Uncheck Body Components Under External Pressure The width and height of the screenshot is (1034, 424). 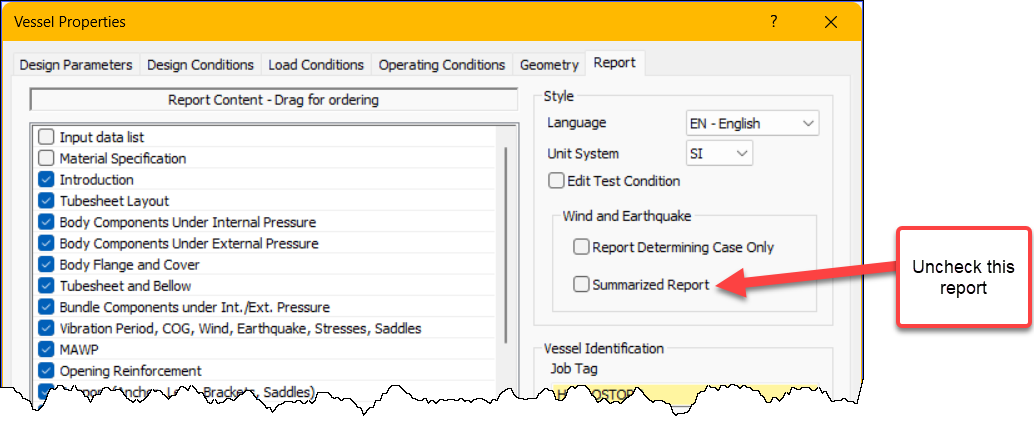(46, 243)
